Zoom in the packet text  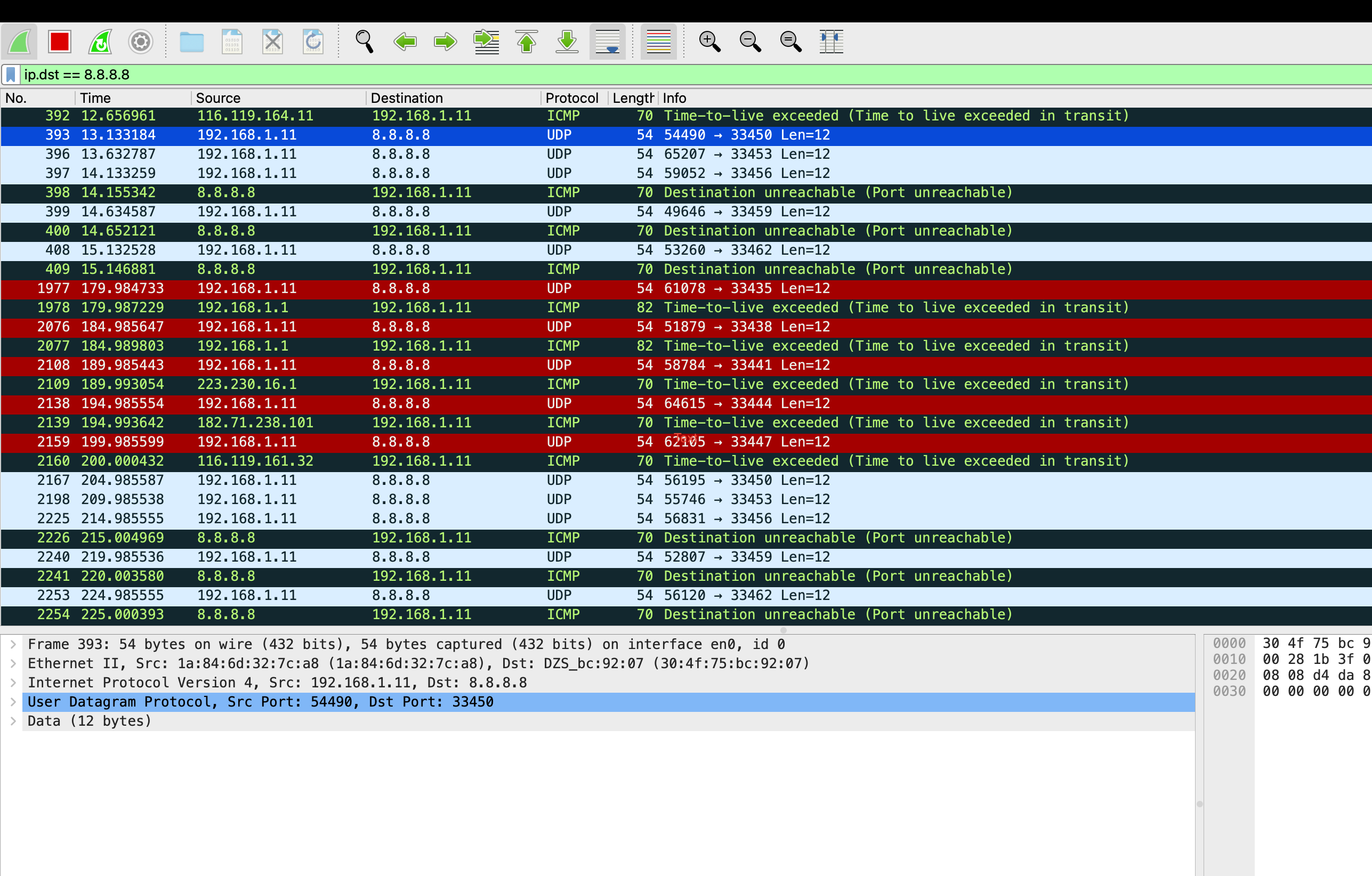tap(709, 42)
